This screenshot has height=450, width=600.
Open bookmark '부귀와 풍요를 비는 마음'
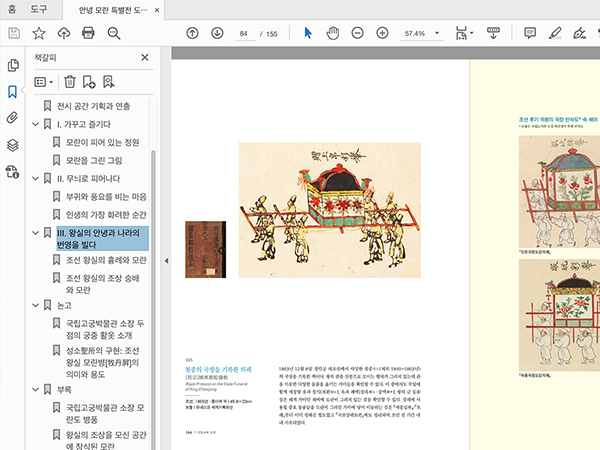point(106,197)
